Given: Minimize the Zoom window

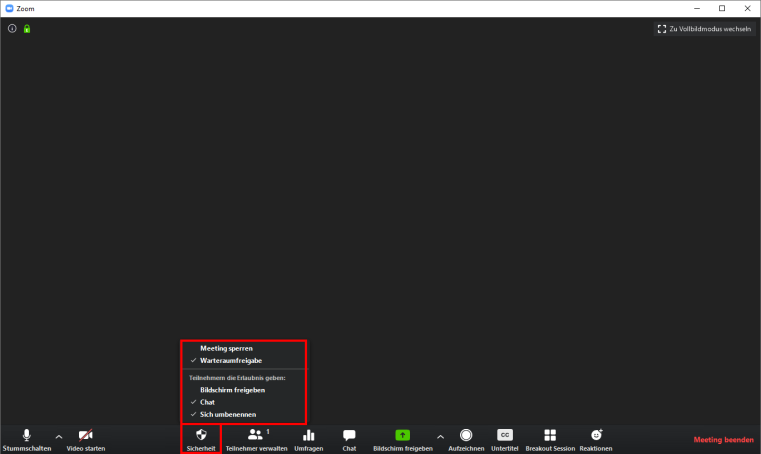Looking at the screenshot, I should point(697,8).
